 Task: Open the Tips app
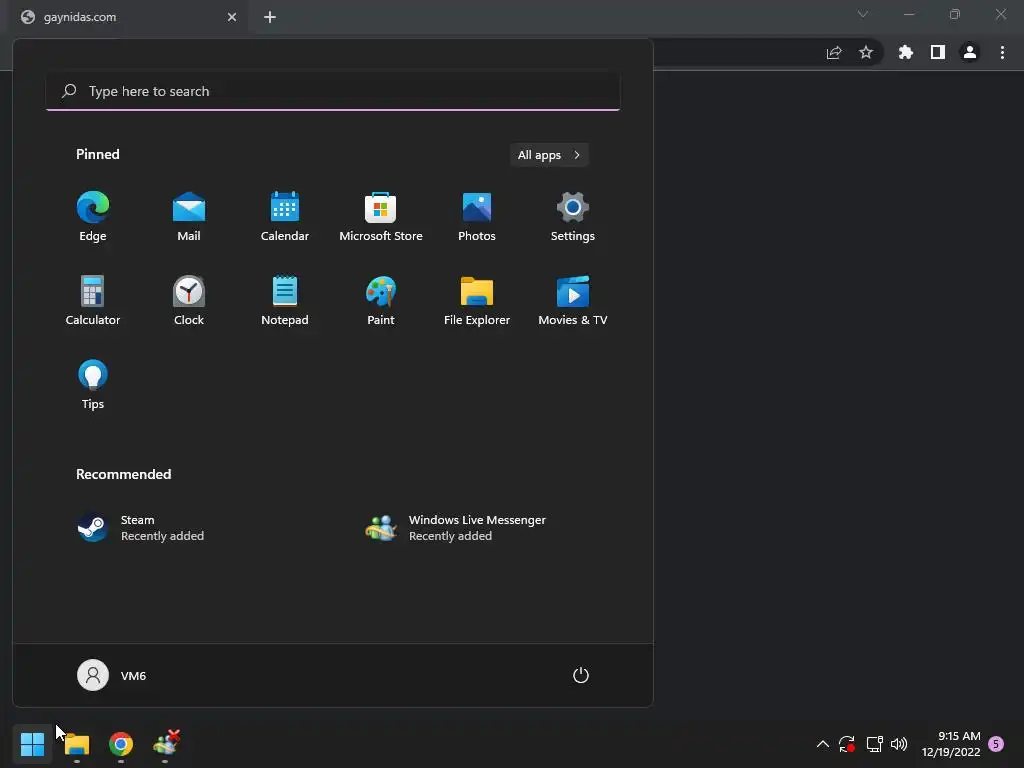click(93, 385)
